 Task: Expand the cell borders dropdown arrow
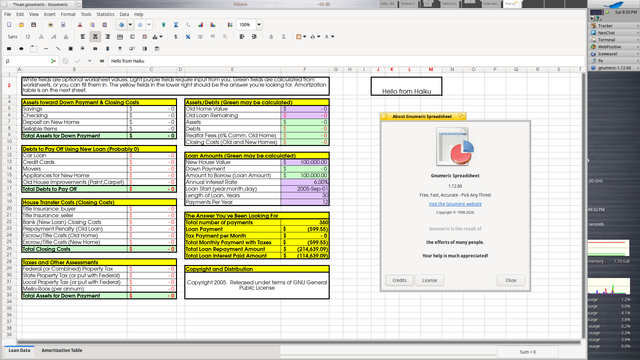pyautogui.click(x=304, y=37)
